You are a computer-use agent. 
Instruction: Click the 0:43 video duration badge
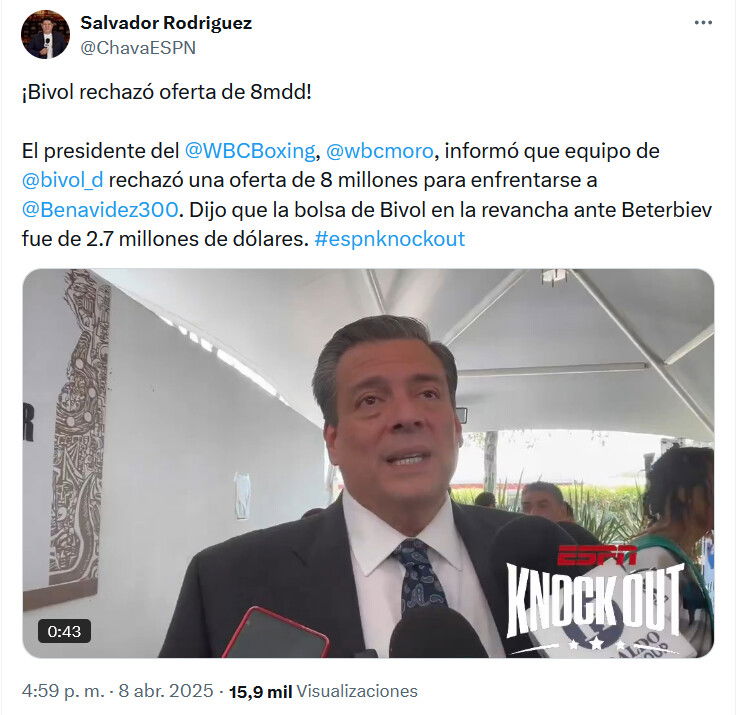click(x=64, y=631)
